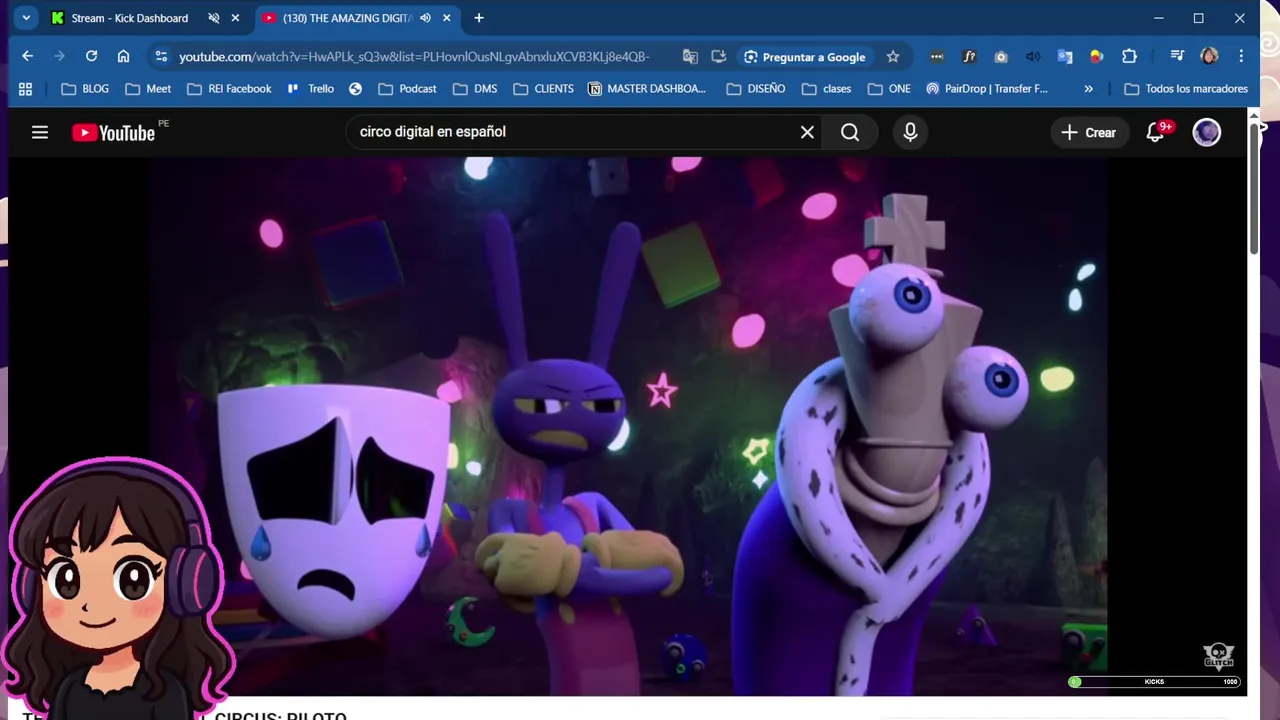Open the Chrome profile avatar

coord(1209,57)
